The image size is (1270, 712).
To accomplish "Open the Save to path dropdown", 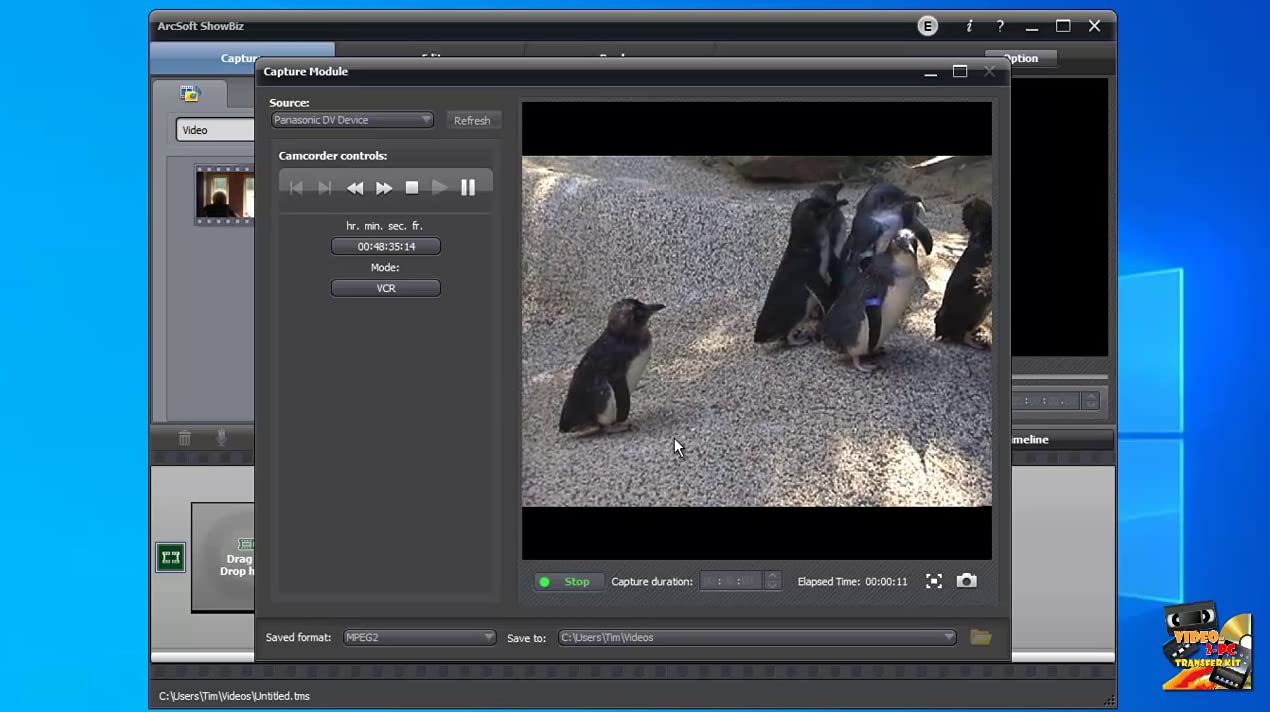I will 947,637.
